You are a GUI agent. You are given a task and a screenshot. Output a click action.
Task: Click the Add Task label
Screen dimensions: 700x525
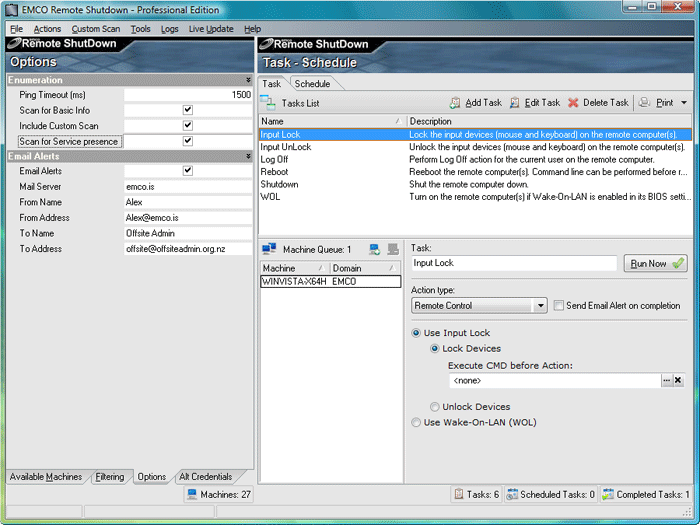[x=483, y=103]
